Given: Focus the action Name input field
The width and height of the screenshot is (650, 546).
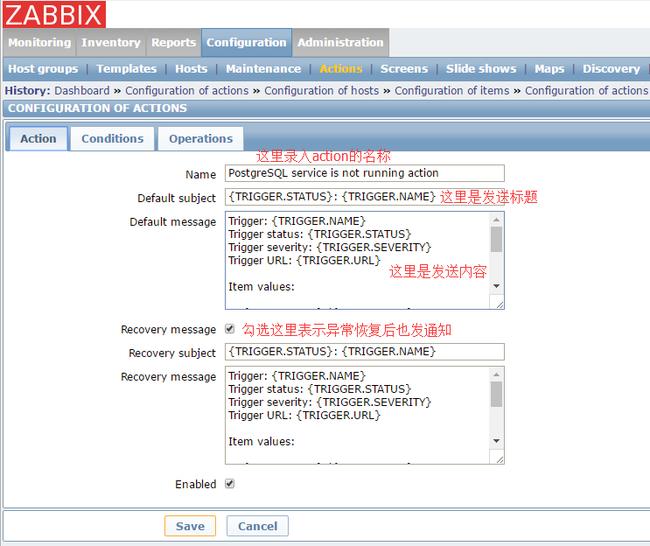Looking at the screenshot, I should [364, 173].
